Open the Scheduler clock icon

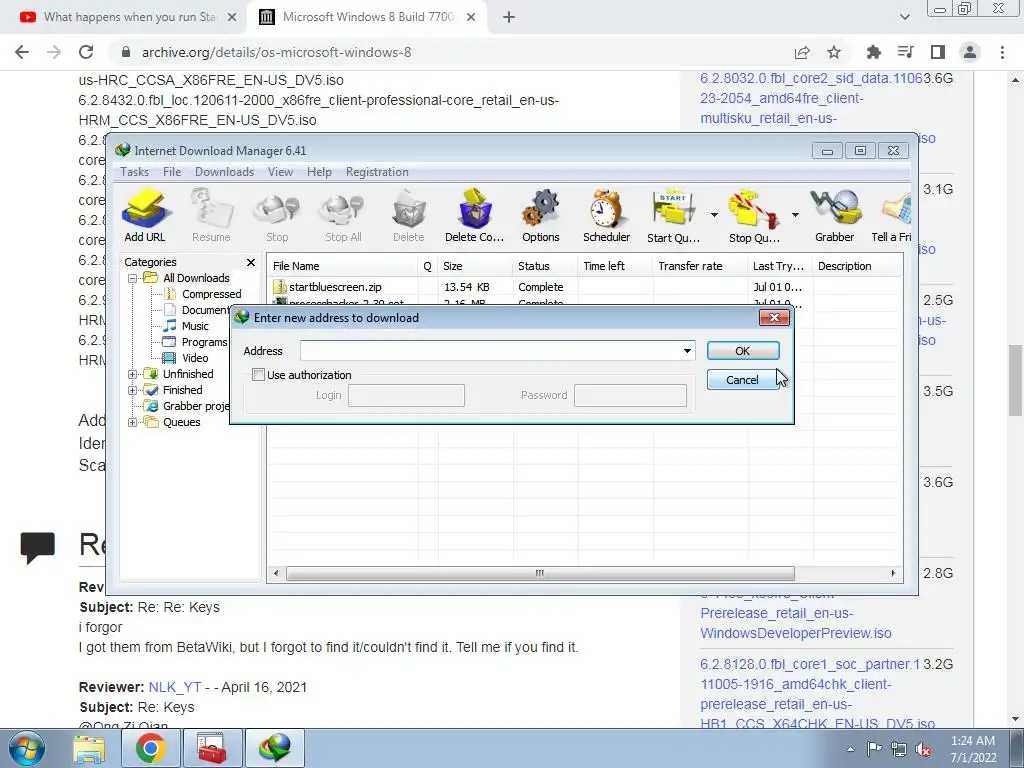point(607,216)
